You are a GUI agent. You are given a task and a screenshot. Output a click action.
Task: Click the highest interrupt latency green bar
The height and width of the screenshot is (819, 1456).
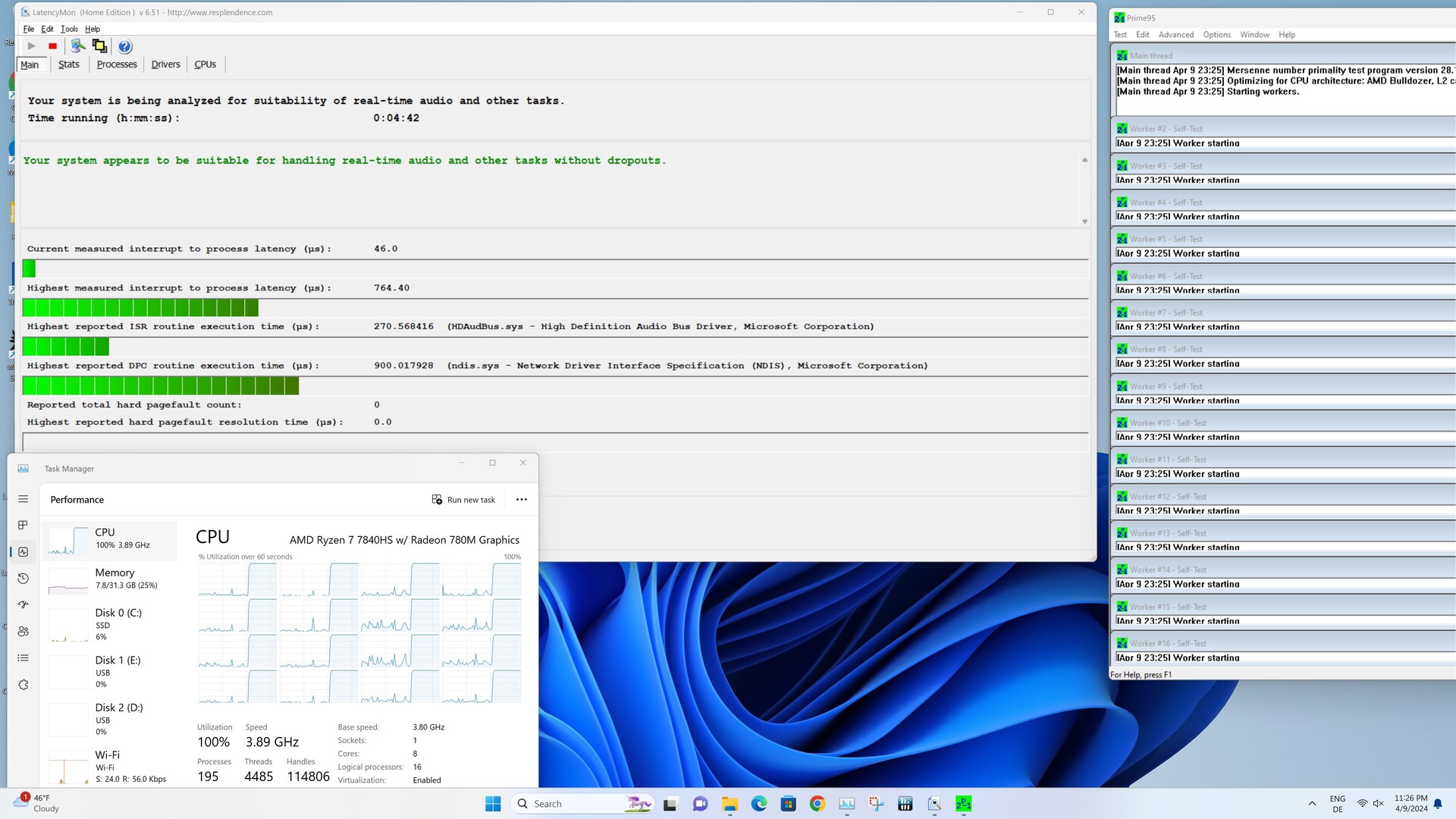[140, 307]
